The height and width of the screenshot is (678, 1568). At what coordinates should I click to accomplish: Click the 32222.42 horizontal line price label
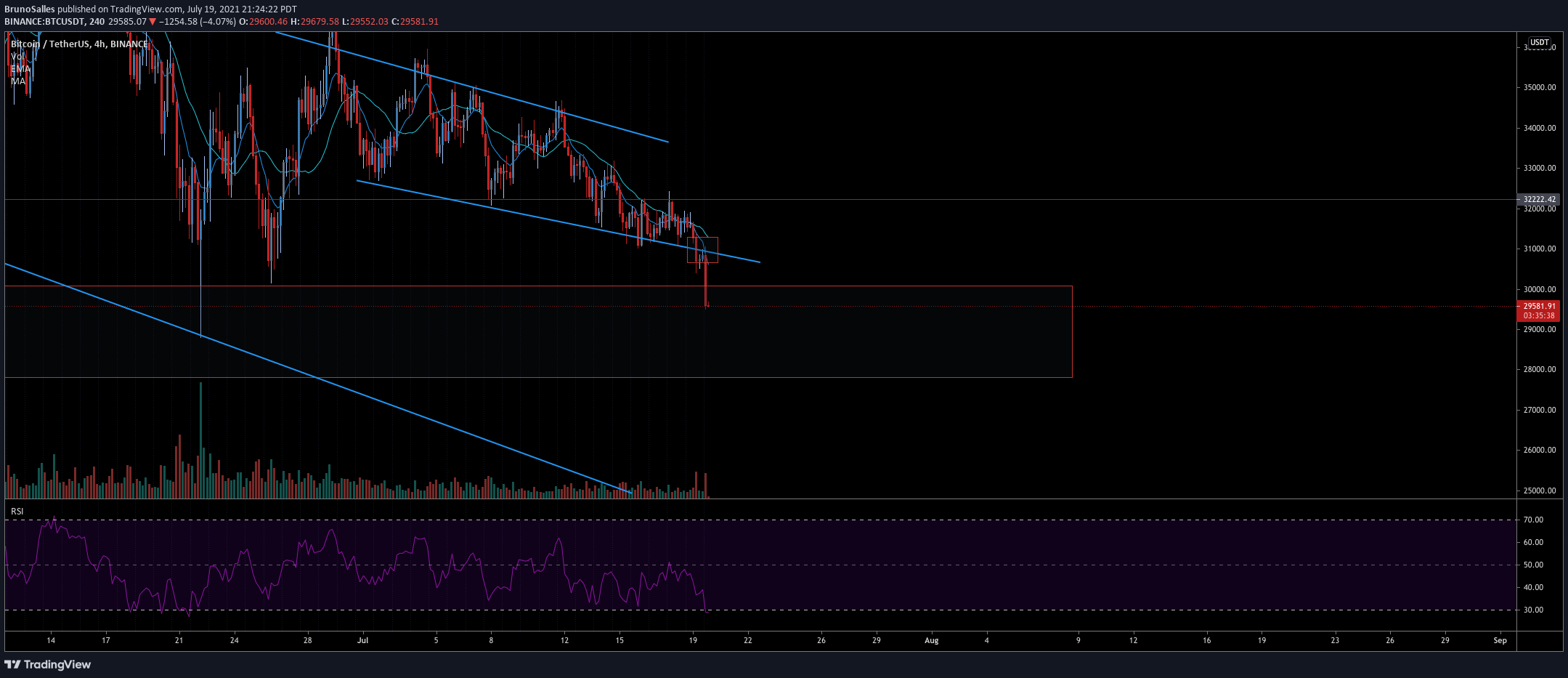tap(1539, 199)
